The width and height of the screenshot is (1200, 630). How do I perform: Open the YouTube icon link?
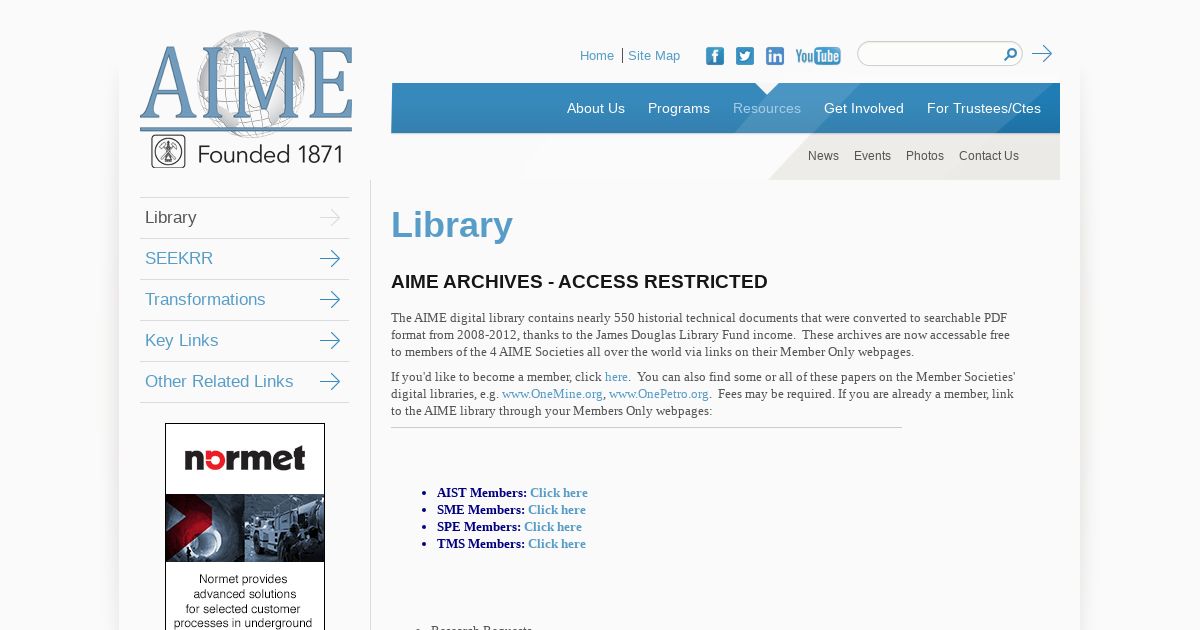click(818, 56)
